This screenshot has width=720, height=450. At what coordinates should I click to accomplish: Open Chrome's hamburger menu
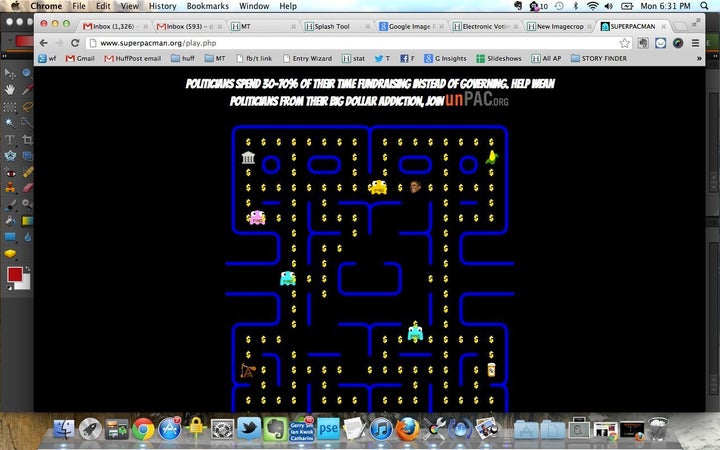coord(695,43)
